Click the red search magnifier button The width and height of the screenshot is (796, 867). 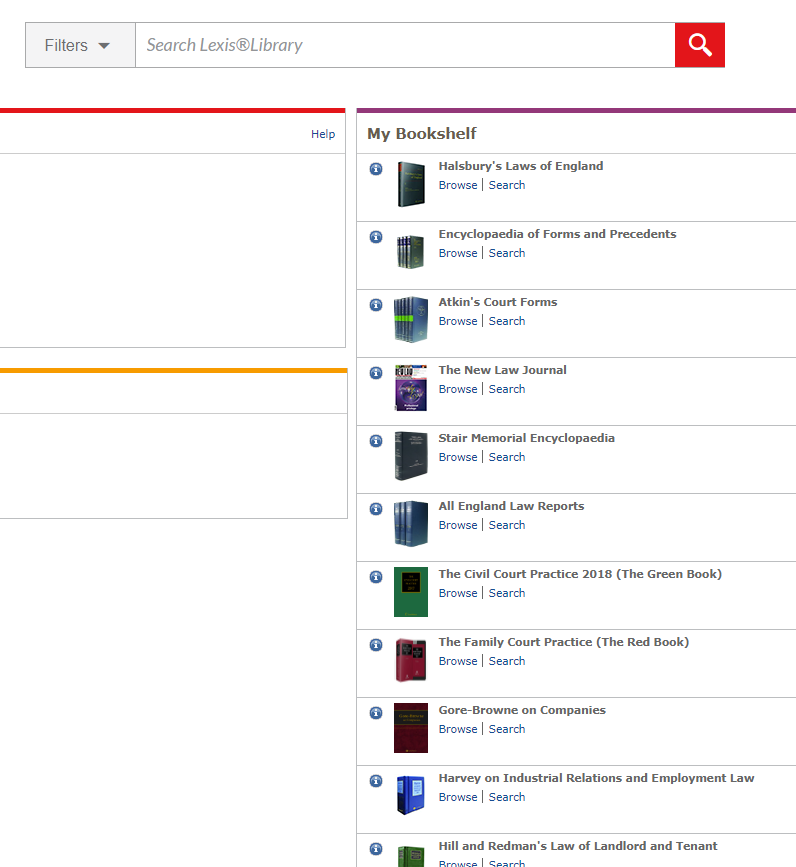[x=699, y=45]
